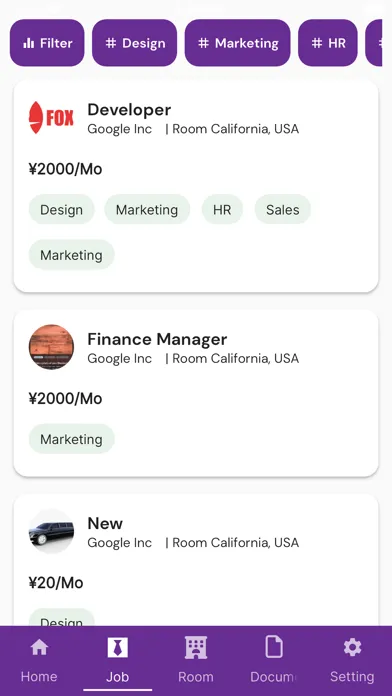The width and height of the screenshot is (392, 696).
Task: Select the # HR category chip
Action: 328,43
